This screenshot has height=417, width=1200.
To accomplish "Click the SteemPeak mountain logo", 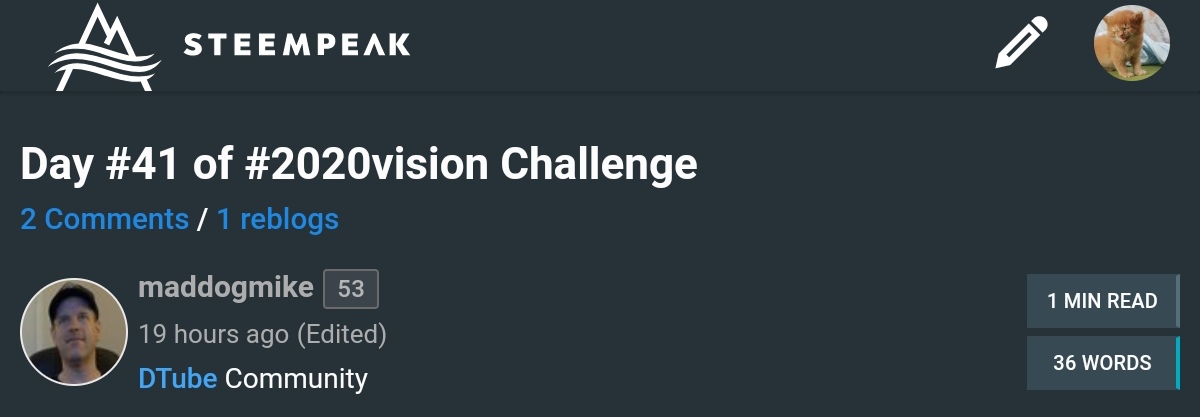I will [x=104, y=47].
